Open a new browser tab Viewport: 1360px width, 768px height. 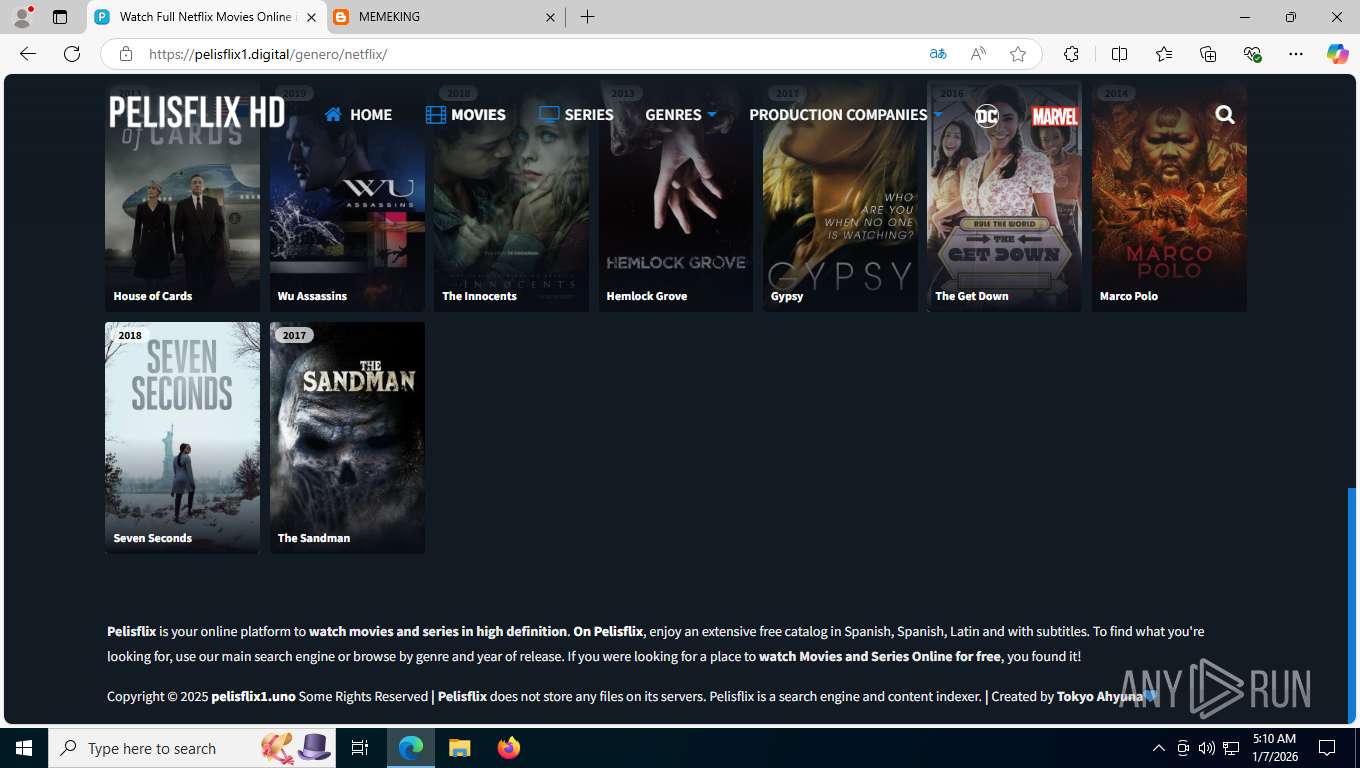click(587, 17)
